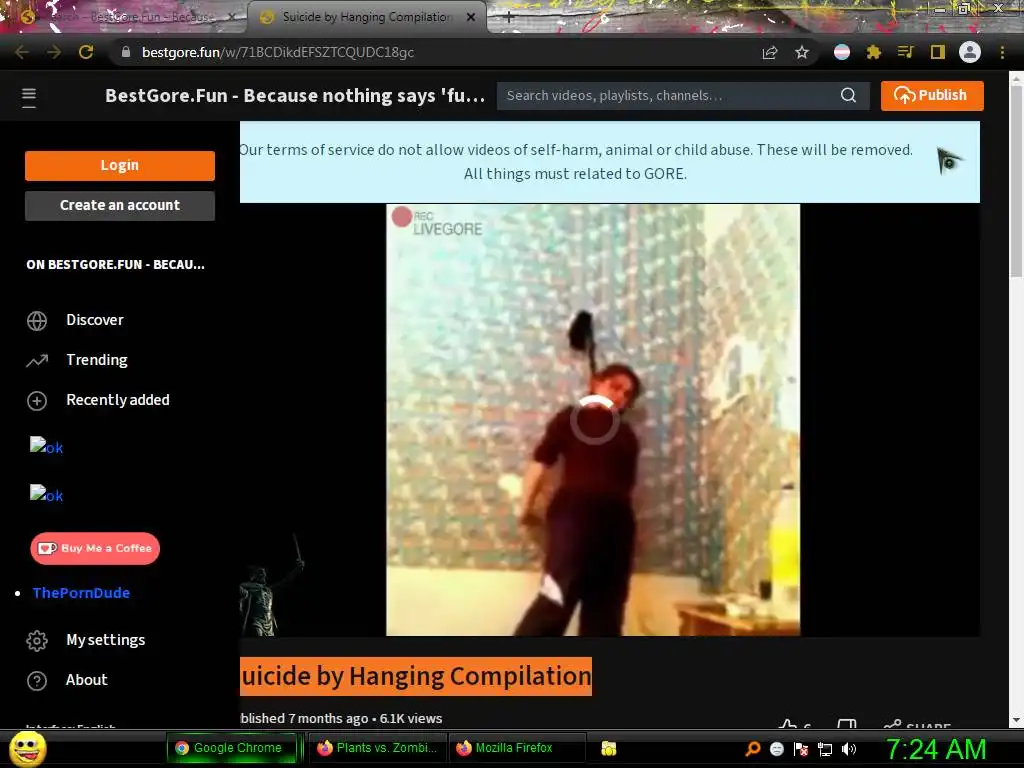Bookmark this page with the star icon
Image resolution: width=1024 pixels, height=768 pixels.
pyautogui.click(x=802, y=52)
